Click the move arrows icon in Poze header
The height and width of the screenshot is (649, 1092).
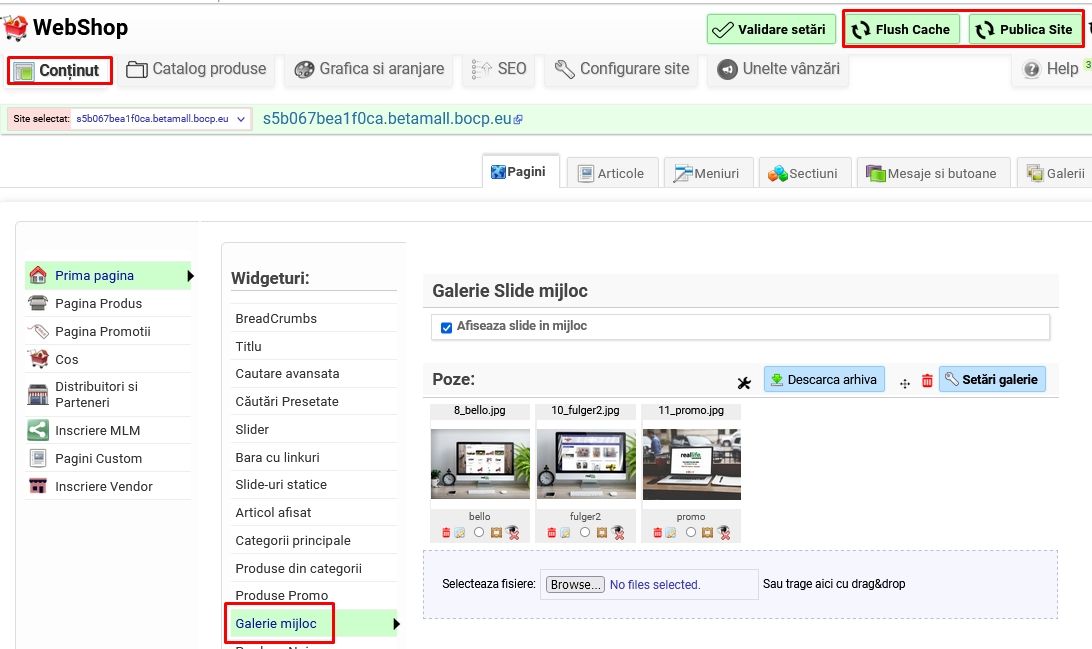[905, 382]
